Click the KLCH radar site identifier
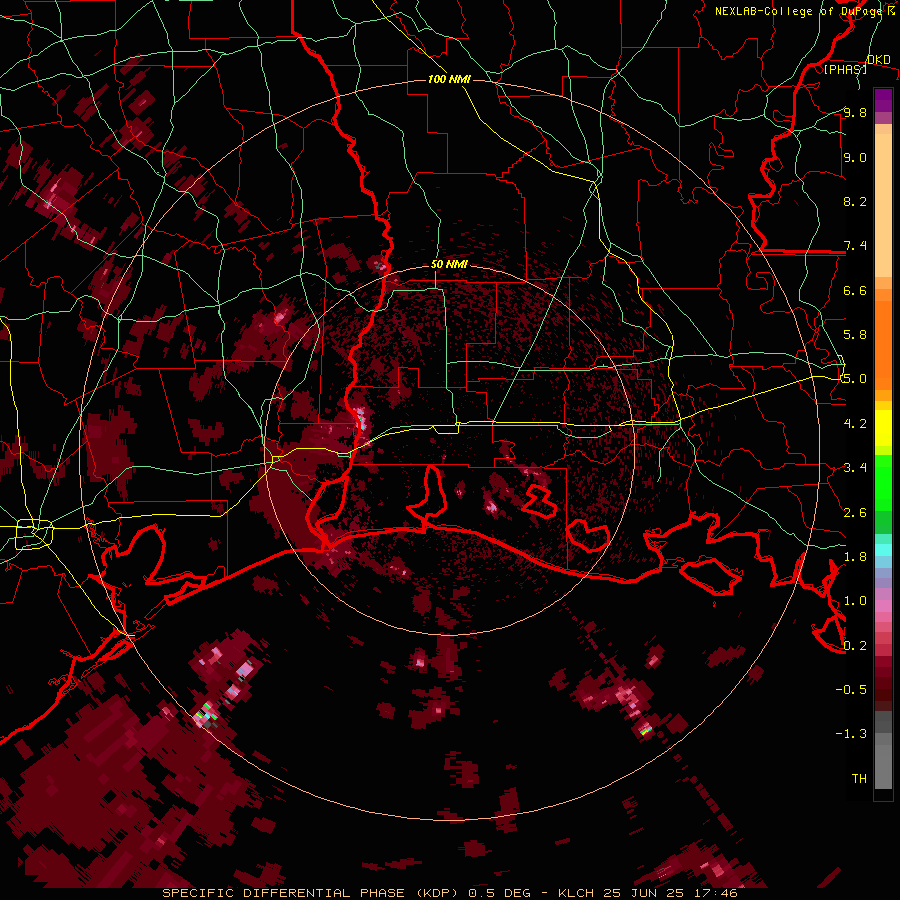Screen dimensions: 900x900 (576, 893)
